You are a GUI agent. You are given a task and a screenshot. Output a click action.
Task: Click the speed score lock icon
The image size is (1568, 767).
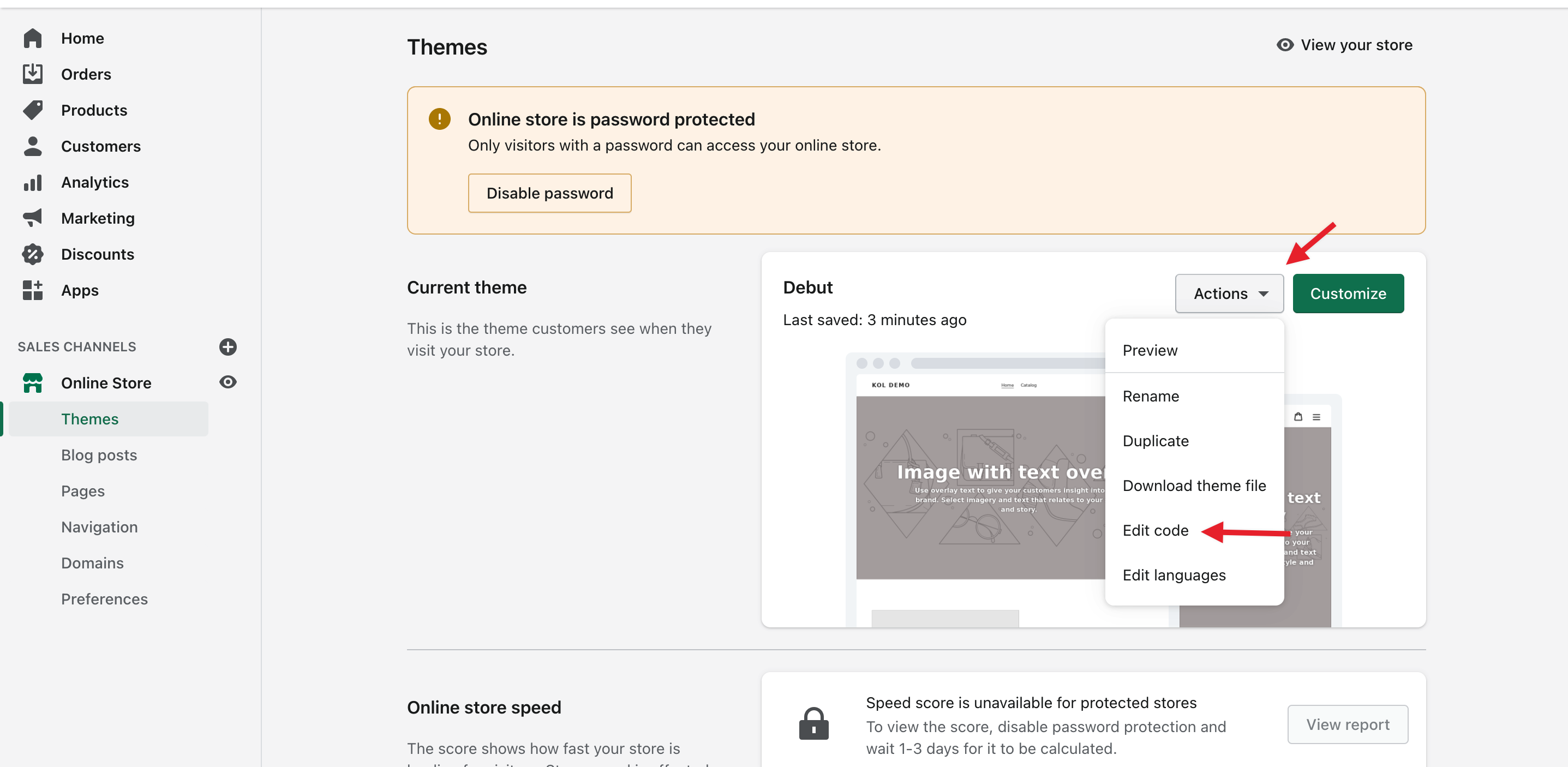pyautogui.click(x=814, y=723)
